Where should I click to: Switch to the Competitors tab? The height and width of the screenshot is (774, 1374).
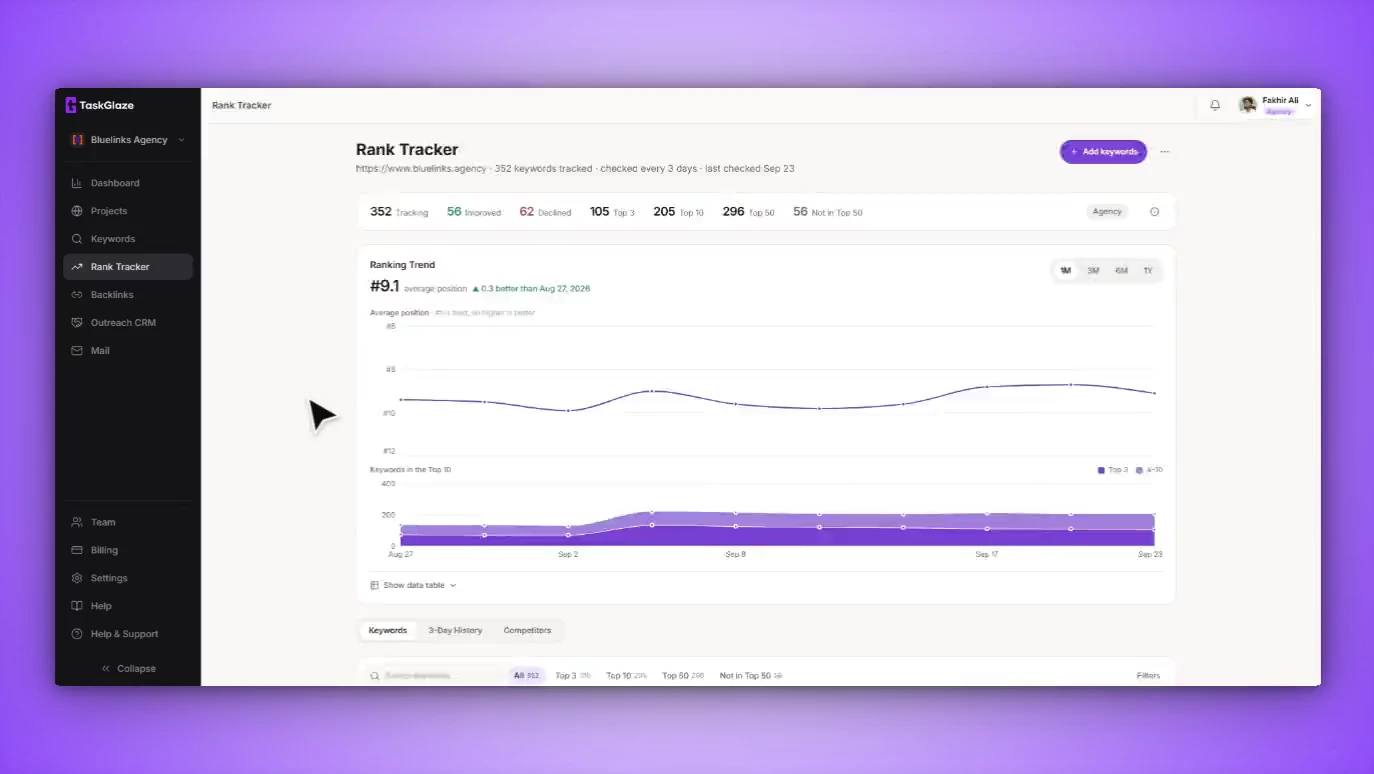(x=527, y=631)
